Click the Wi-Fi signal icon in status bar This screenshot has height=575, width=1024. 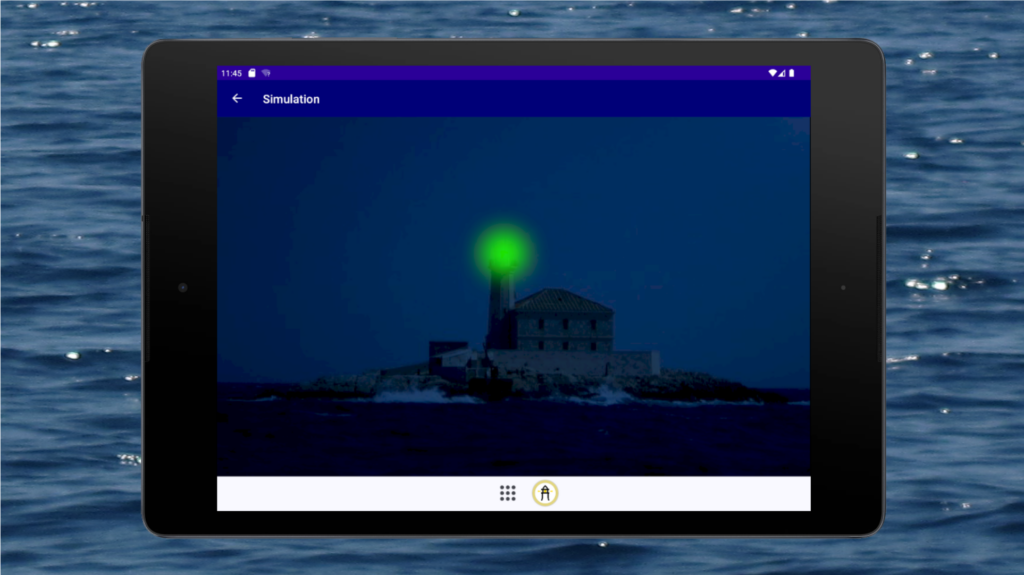coord(772,73)
